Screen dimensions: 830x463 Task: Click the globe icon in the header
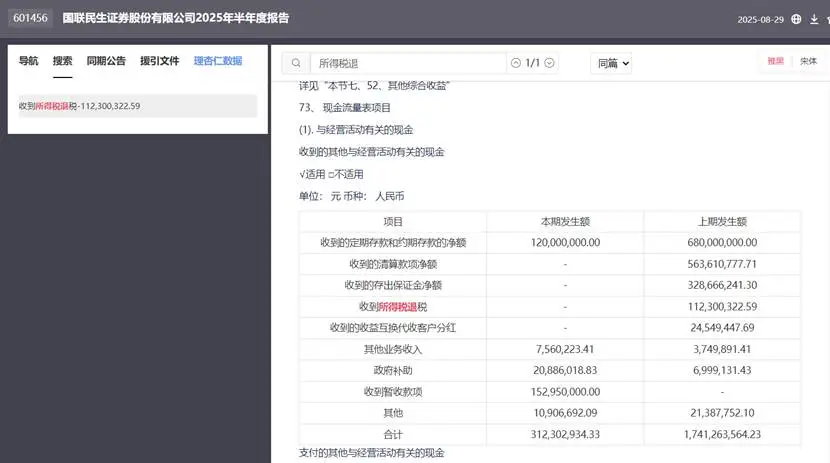pyautogui.click(x=796, y=19)
